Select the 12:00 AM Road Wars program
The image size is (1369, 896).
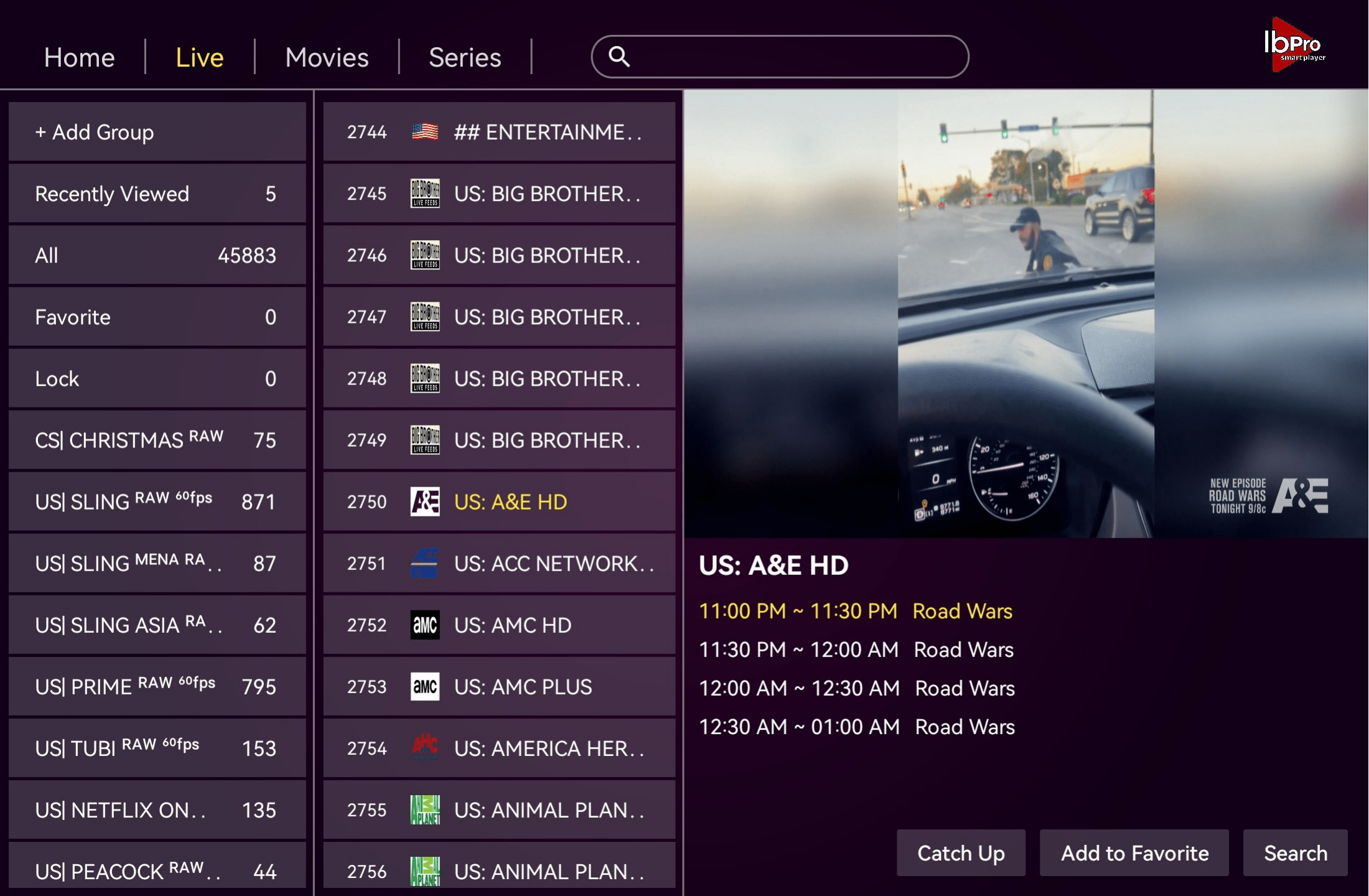pyautogui.click(x=857, y=688)
